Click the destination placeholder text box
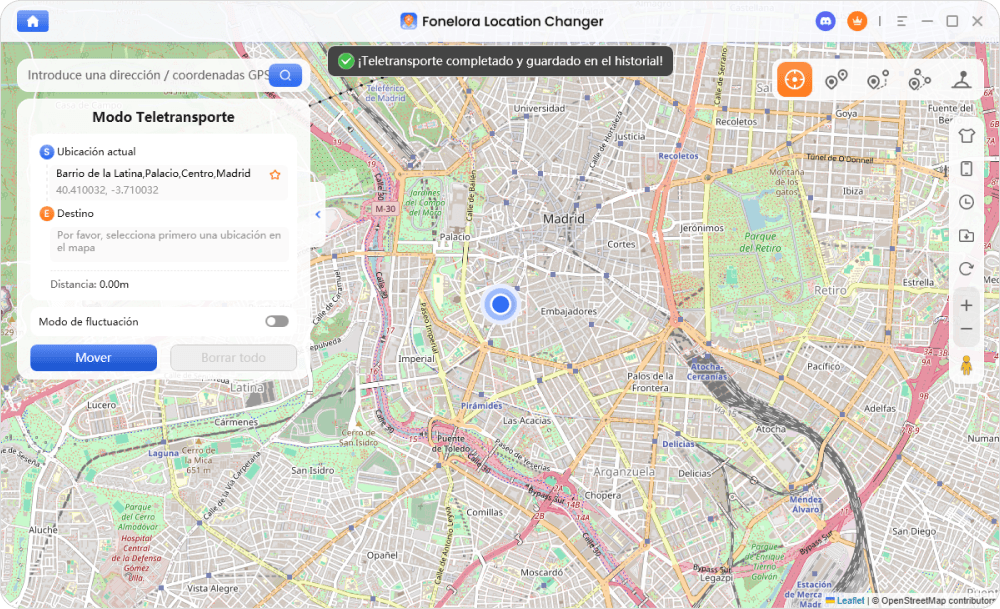 point(170,242)
